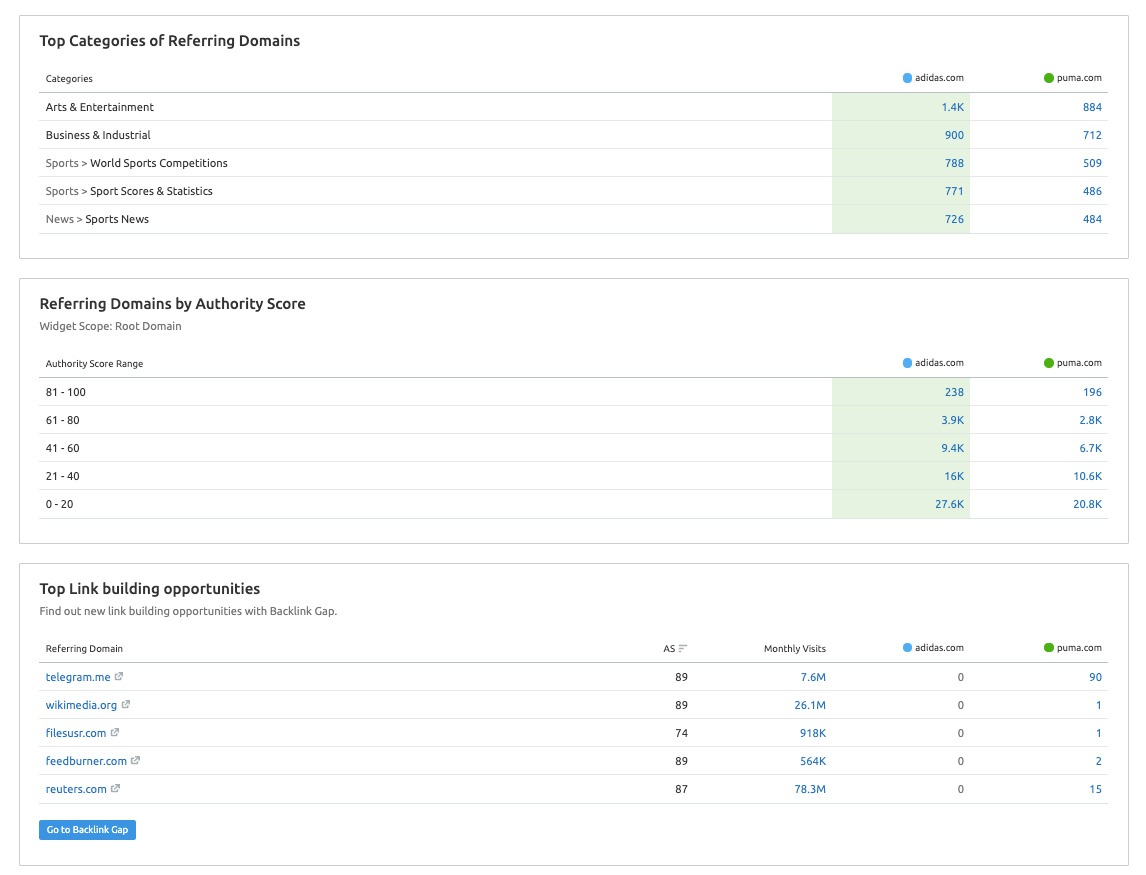
Task: Open external link icon next to filesusr.com
Action: 114,732
